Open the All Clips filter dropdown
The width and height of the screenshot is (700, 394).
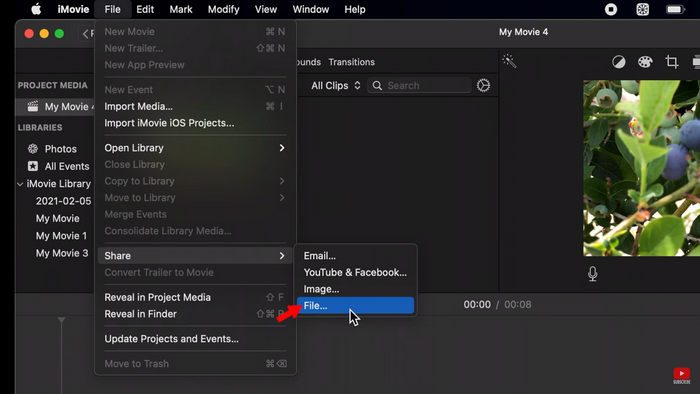tap(336, 85)
